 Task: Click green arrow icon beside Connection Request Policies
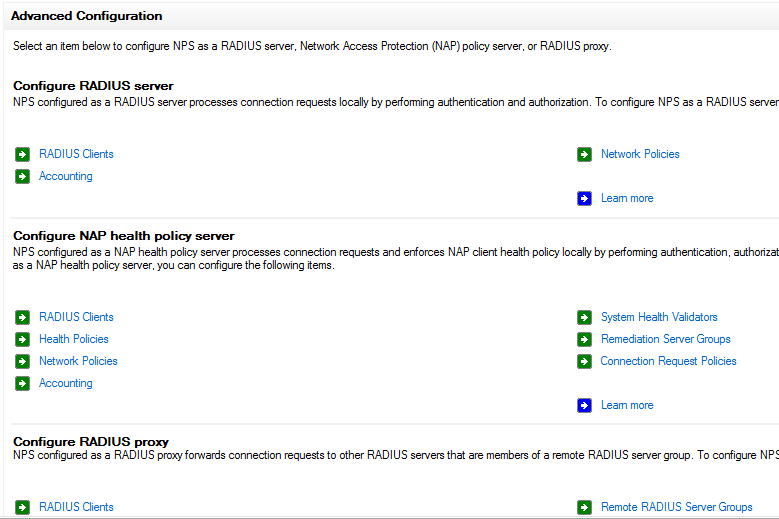pos(584,361)
